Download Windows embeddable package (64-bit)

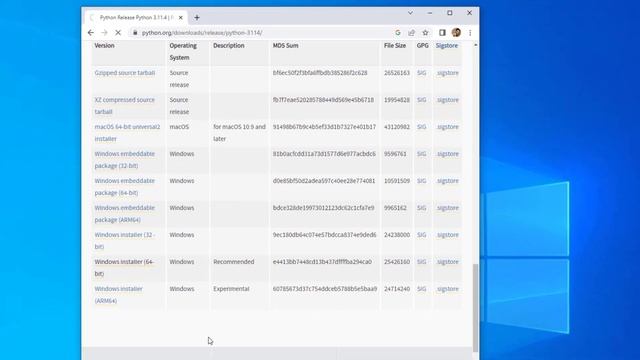tap(124, 187)
